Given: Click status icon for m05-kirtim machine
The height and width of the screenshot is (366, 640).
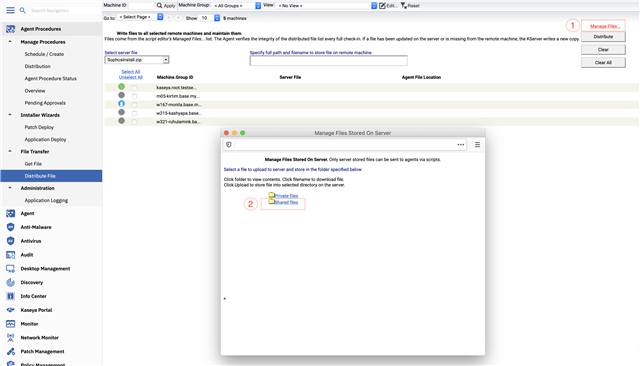Looking at the screenshot, I should 122,95.
